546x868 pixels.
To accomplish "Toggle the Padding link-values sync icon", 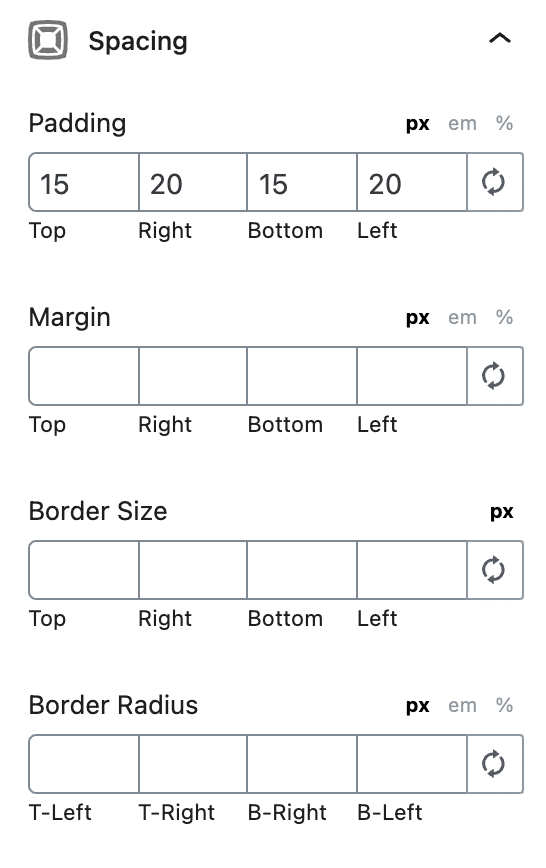I will pyautogui.click(x=495, y=182).
